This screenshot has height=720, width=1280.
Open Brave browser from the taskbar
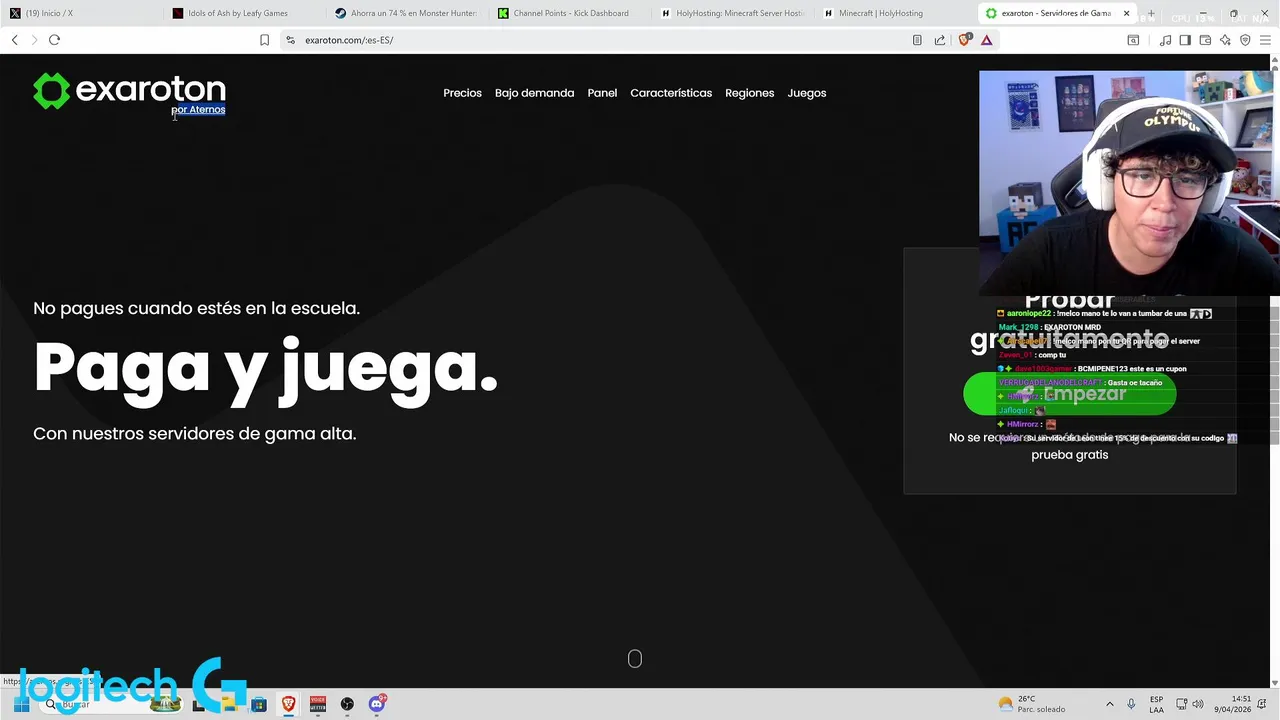click(x=288, y=704)
